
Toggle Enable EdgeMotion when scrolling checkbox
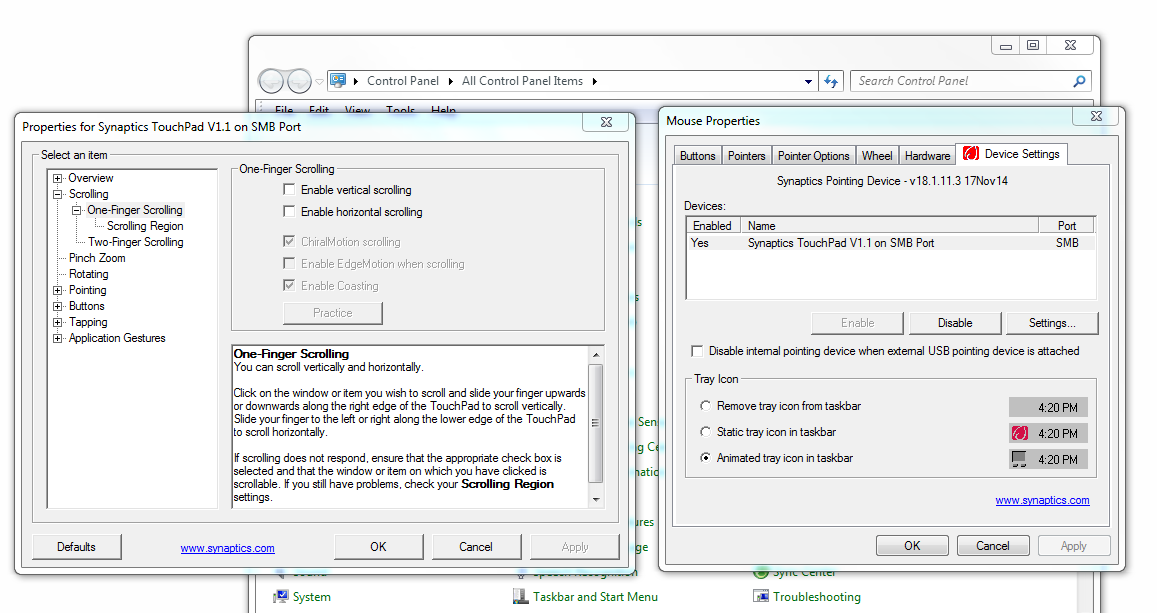[x=289, y=263]
